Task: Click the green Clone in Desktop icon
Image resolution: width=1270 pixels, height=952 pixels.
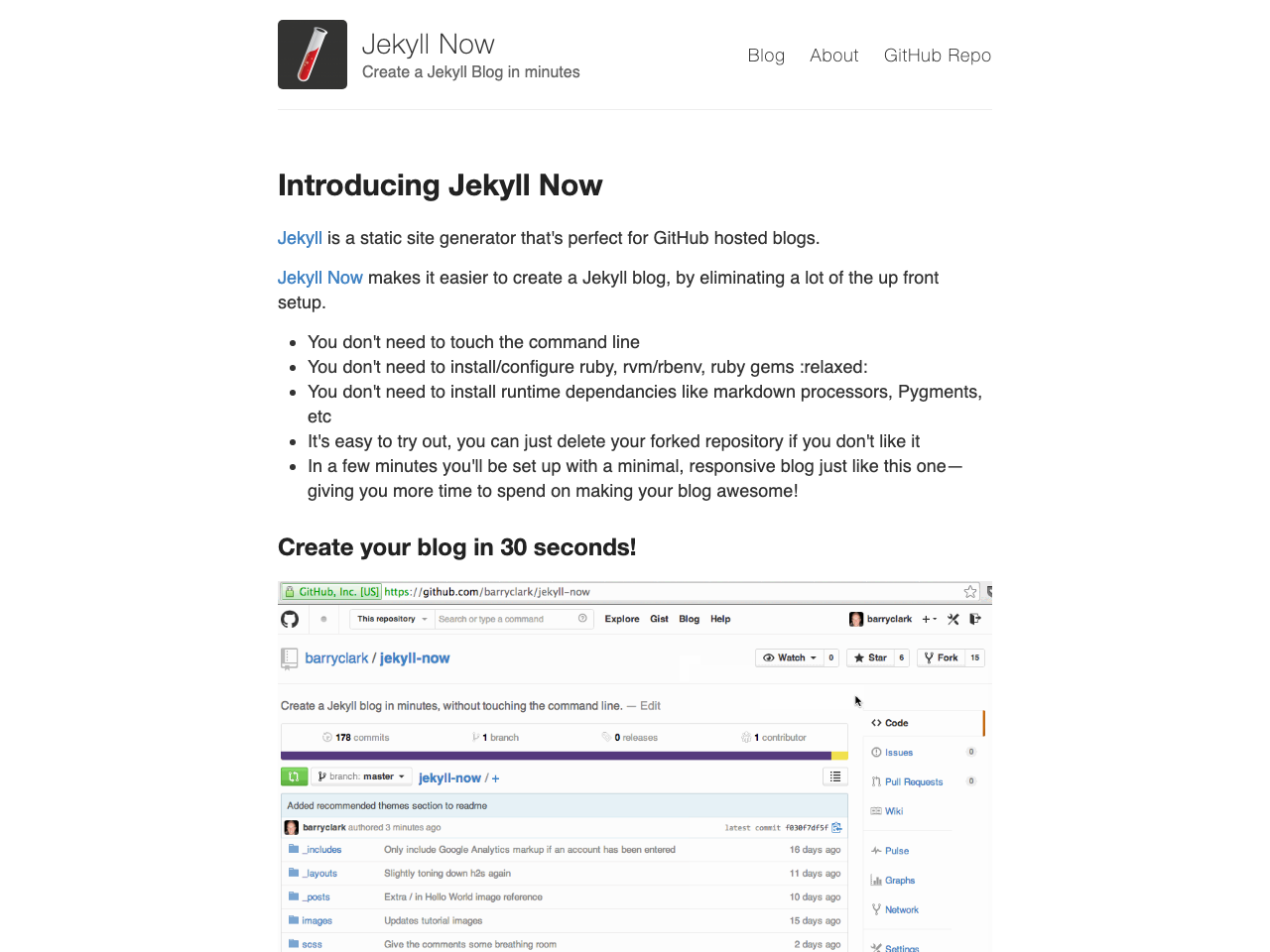Action: [294, 776]
